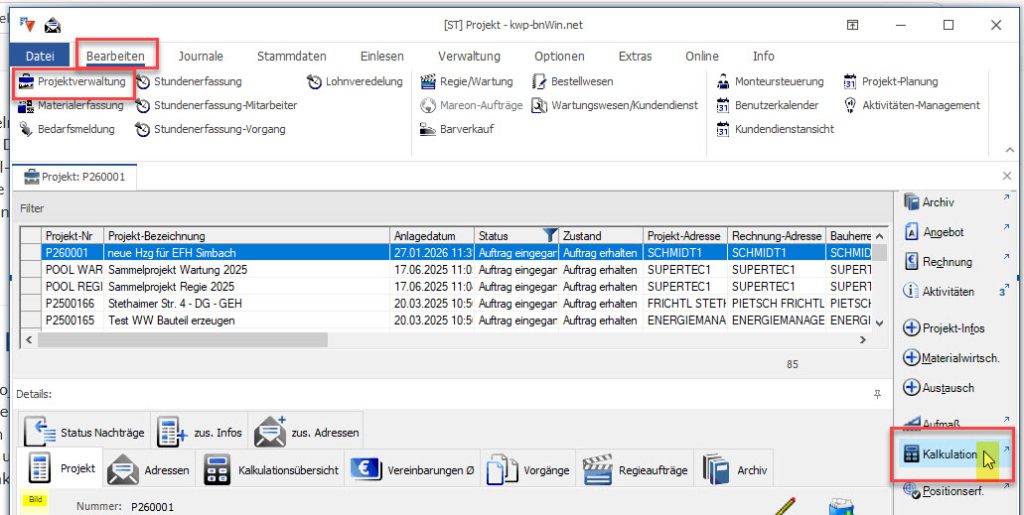The width and height of the screenshot is (1024, 515).
Task: Open the Stammdaten menu
Action: pyautogui.click(x=291, y=56)
